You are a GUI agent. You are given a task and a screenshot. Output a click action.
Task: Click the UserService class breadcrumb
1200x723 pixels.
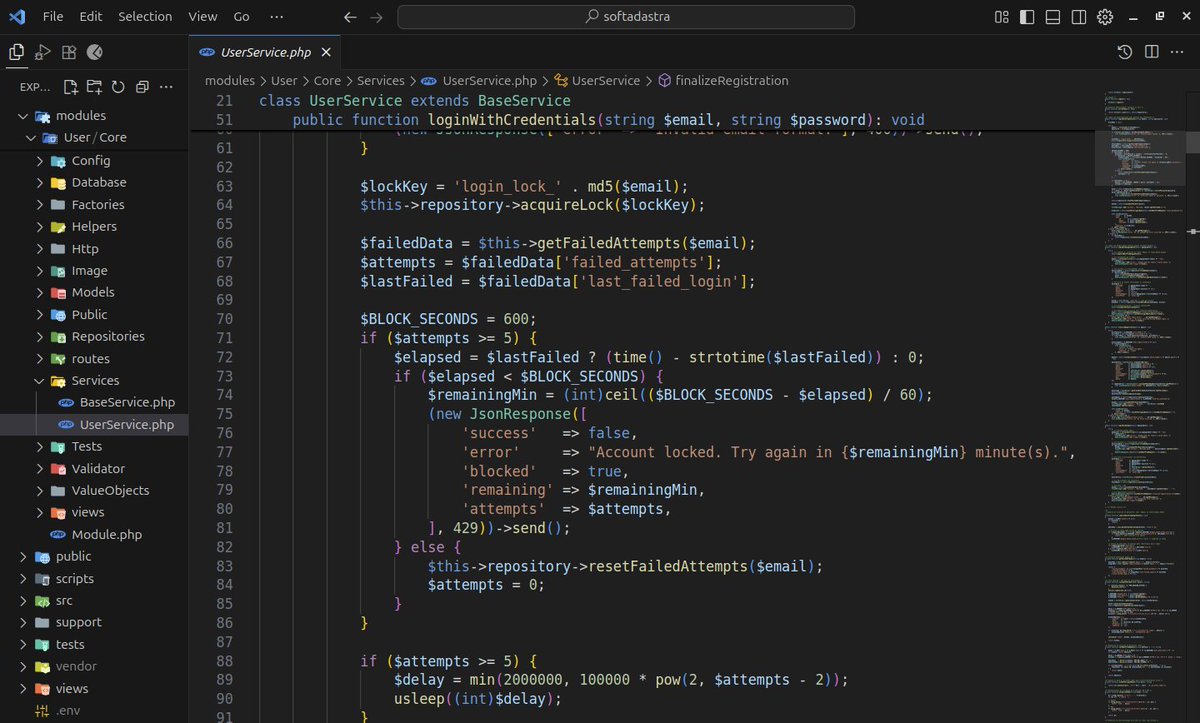[606, 81]
